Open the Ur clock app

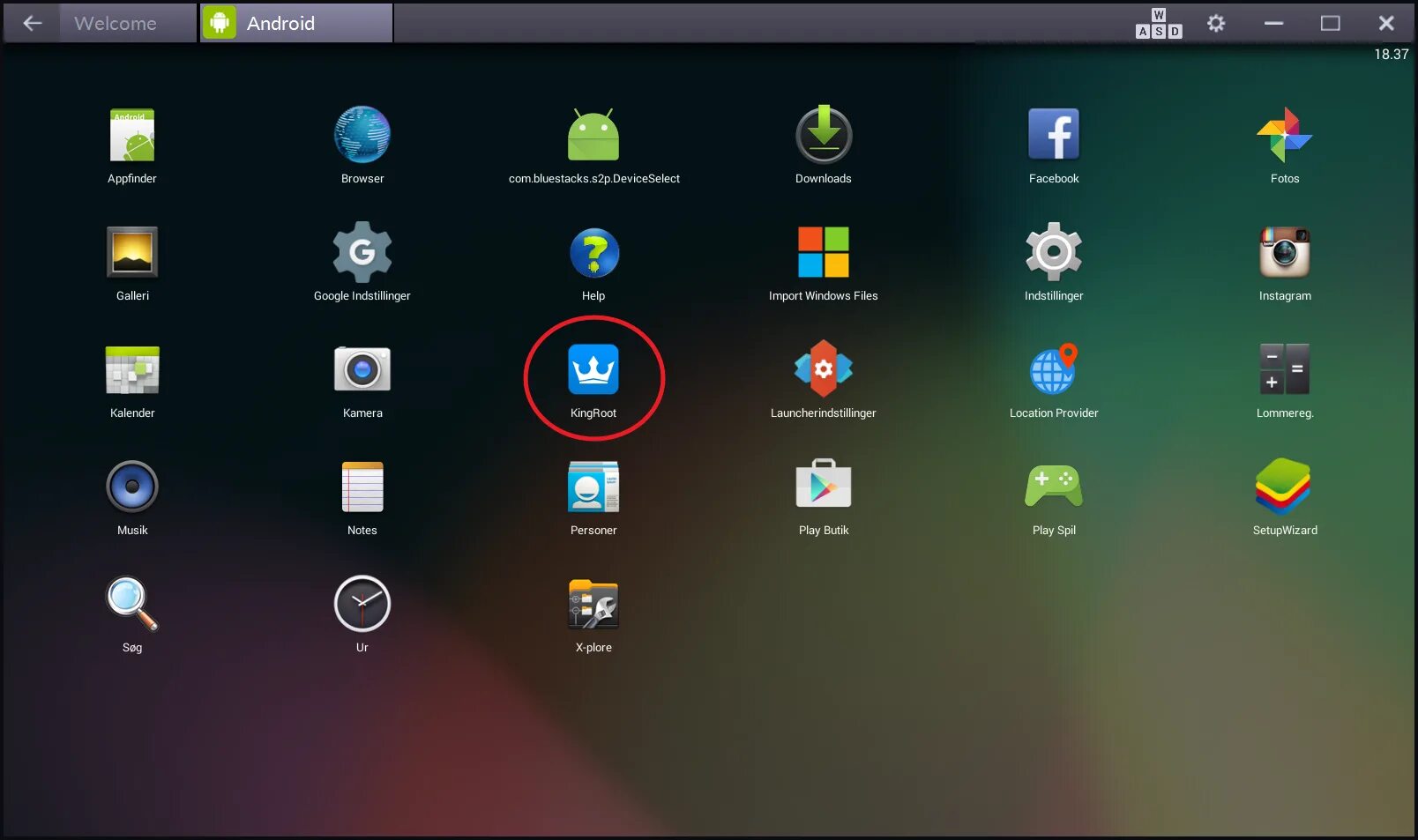click(362, 604)
